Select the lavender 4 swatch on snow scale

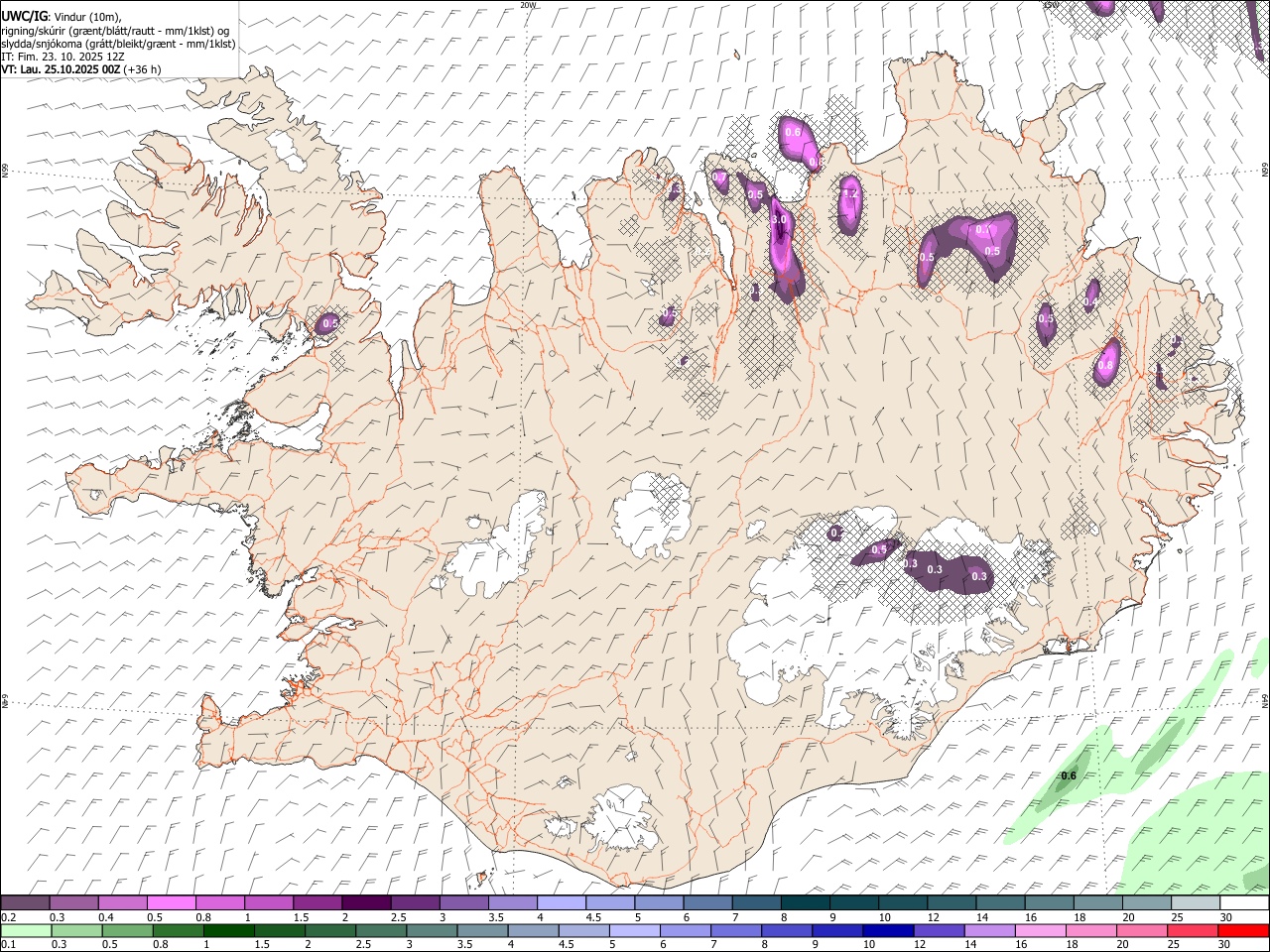pyautogui.click(x=561, y=902)
